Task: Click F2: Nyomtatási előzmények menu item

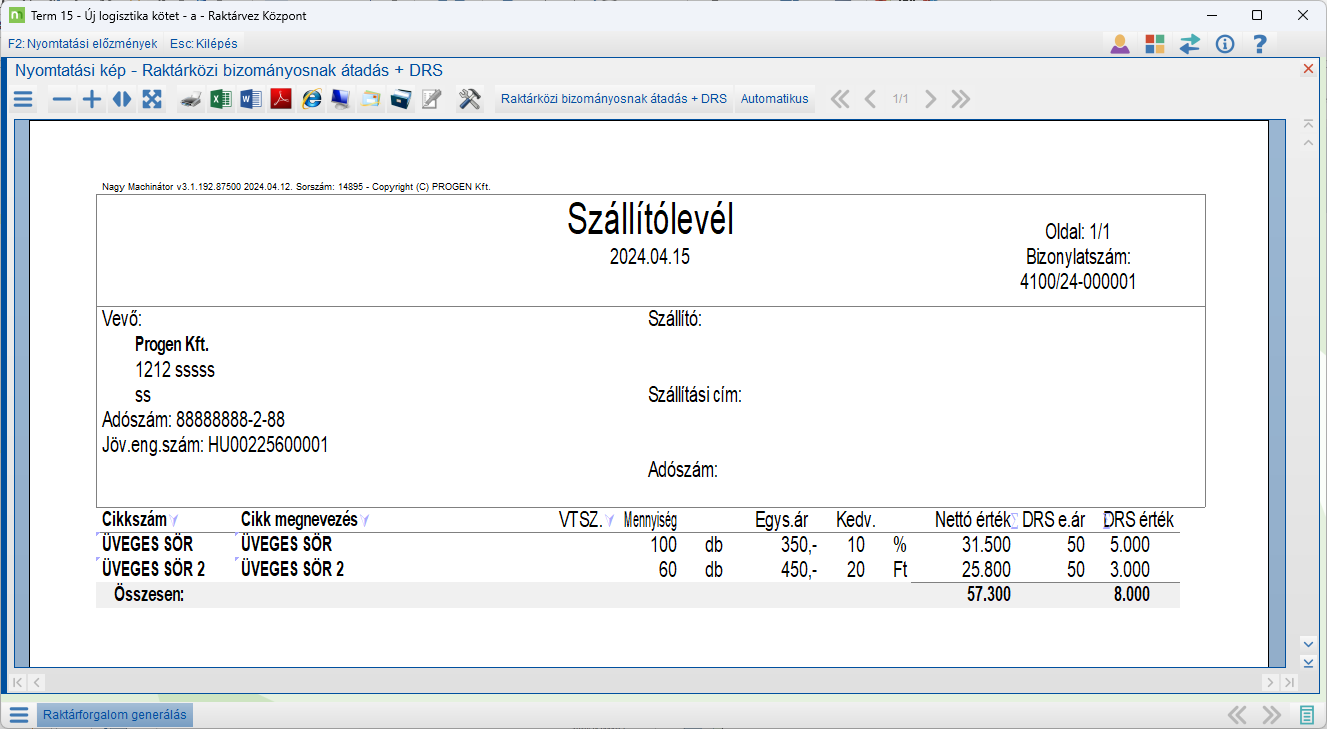Action: (x=82, y=44)
